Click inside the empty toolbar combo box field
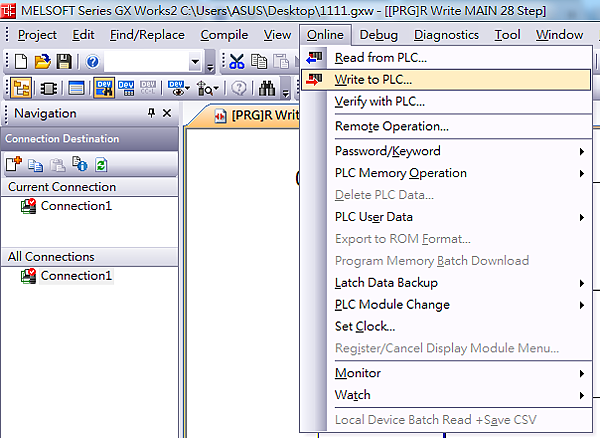Screen dimensions: 600x438 tap(147, 62)
